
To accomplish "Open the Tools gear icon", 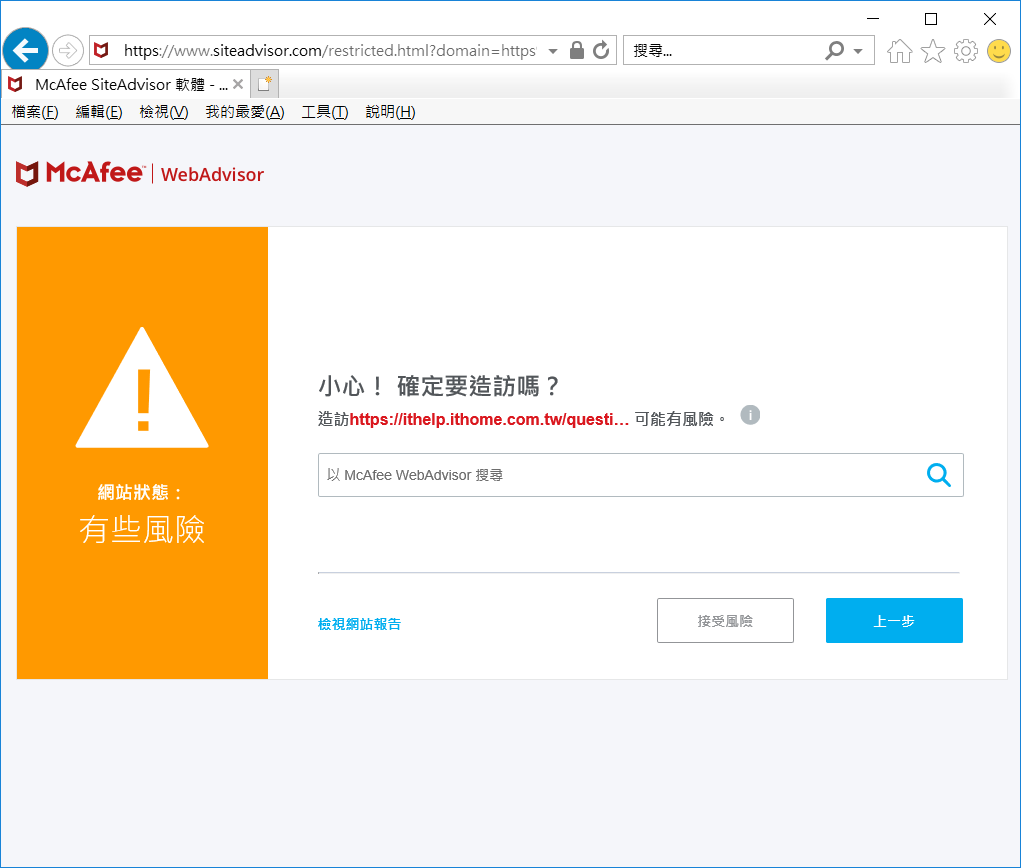I will (966, 51).
